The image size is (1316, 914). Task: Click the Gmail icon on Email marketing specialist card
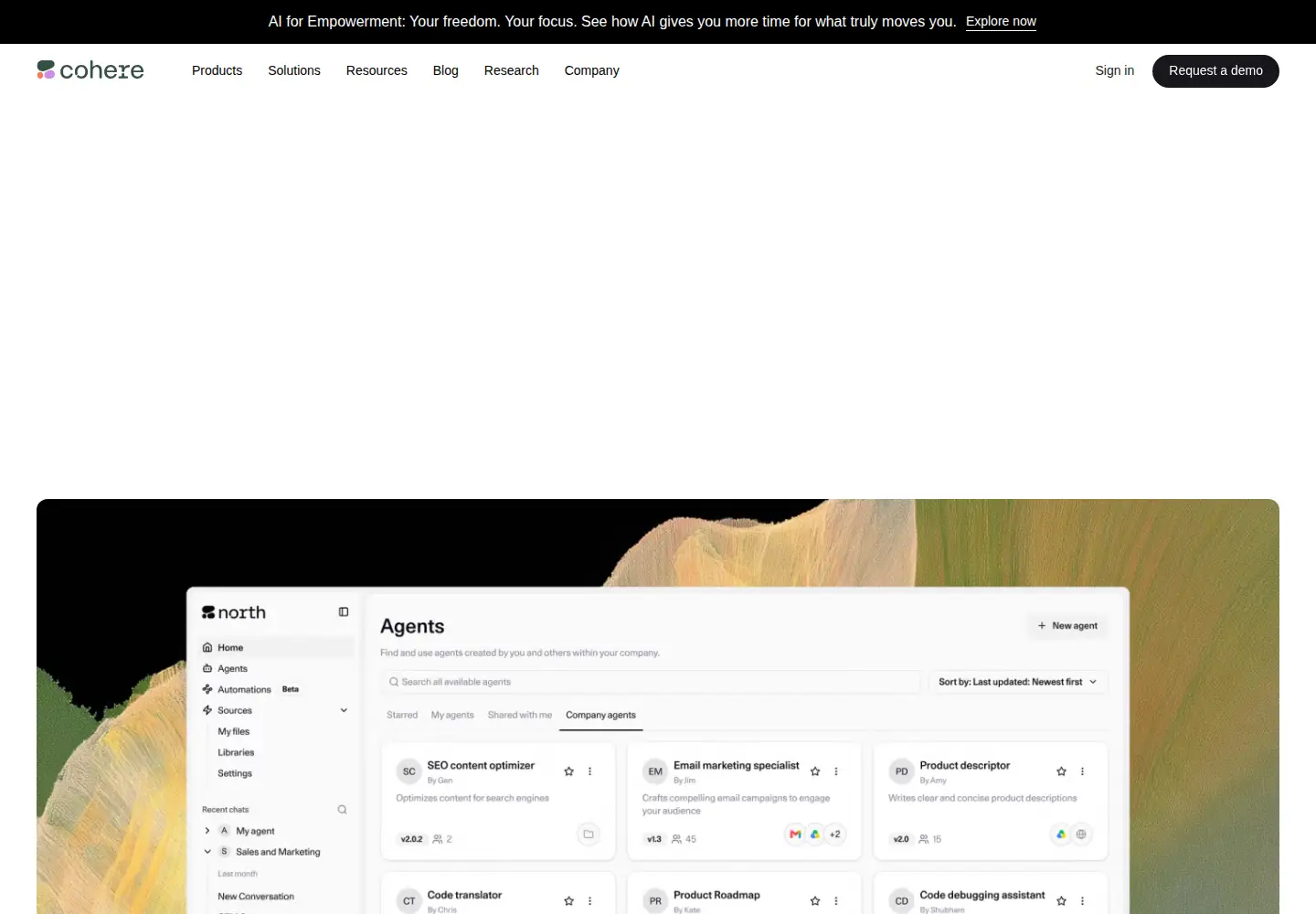(795, 834)
